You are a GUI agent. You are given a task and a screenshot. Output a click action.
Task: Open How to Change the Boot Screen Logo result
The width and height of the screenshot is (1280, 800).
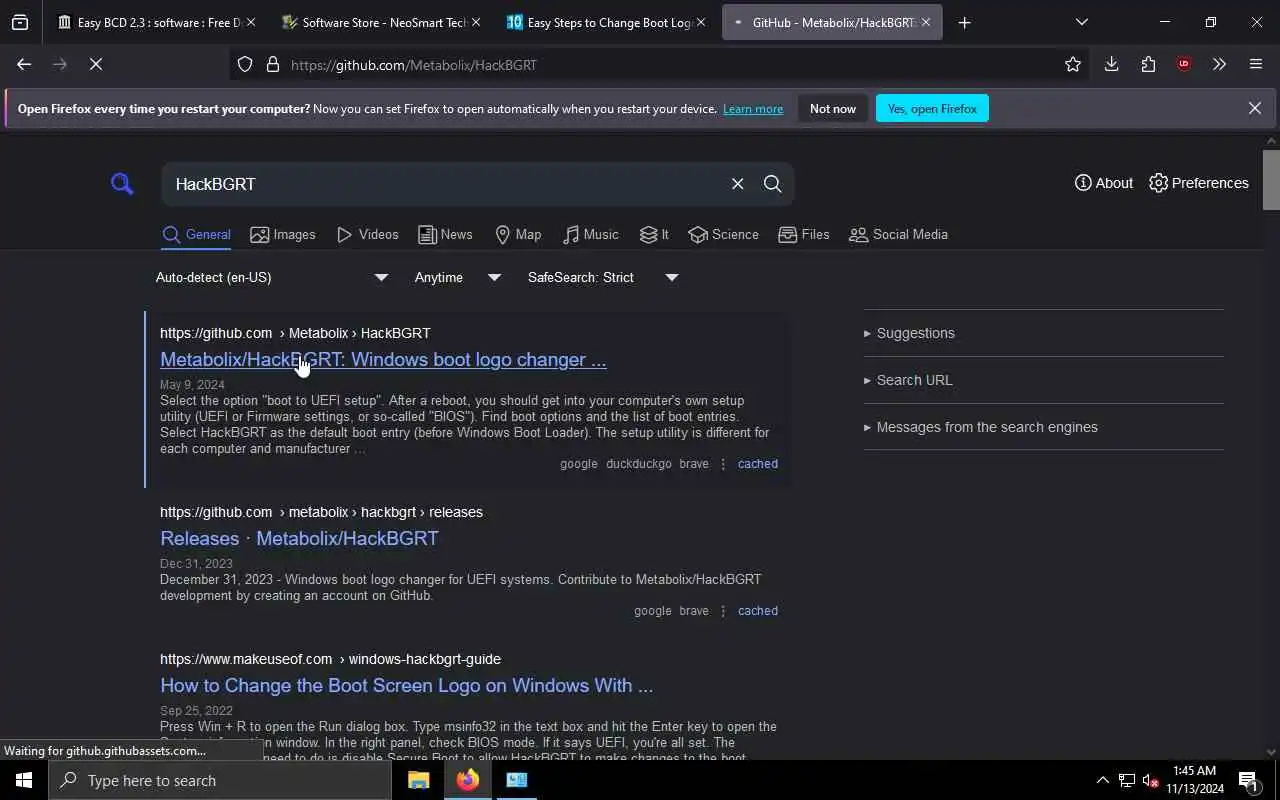406,685
